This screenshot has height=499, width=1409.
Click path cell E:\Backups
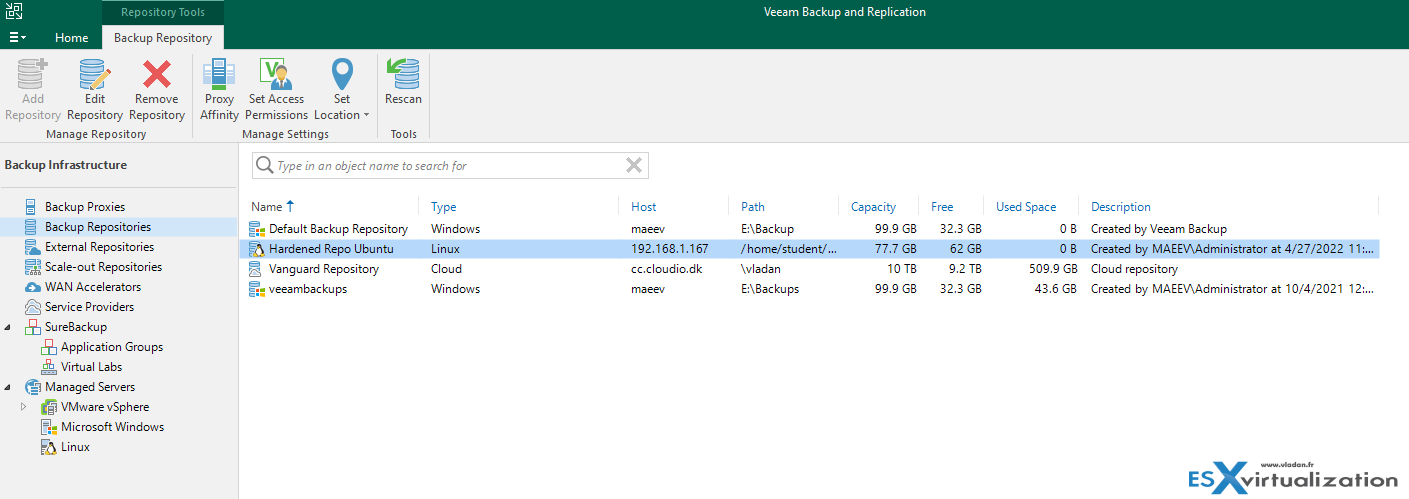click(770, 289)
